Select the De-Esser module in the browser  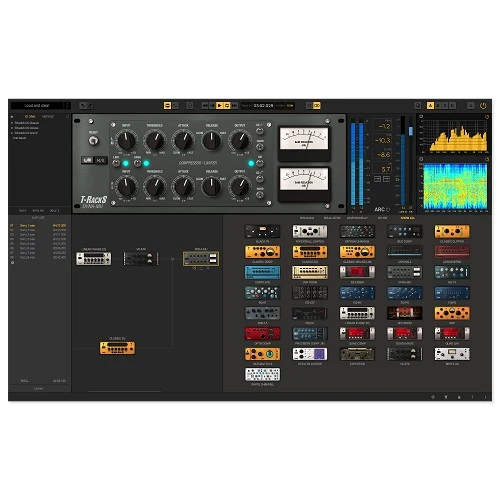(357, 272)
